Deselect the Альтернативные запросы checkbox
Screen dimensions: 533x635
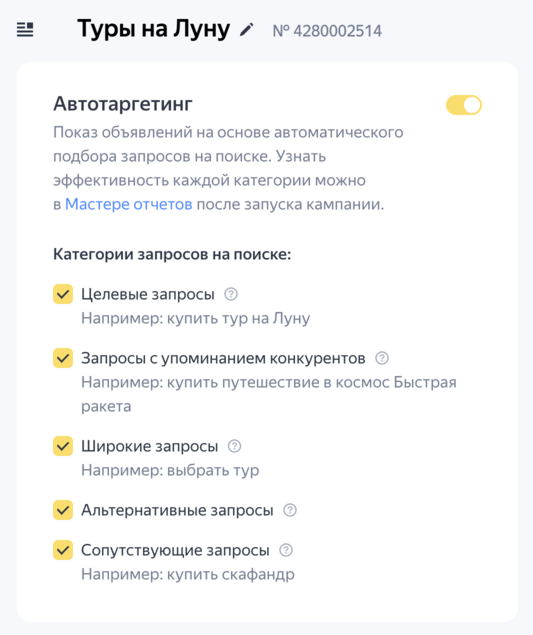(x=63, y=510)
